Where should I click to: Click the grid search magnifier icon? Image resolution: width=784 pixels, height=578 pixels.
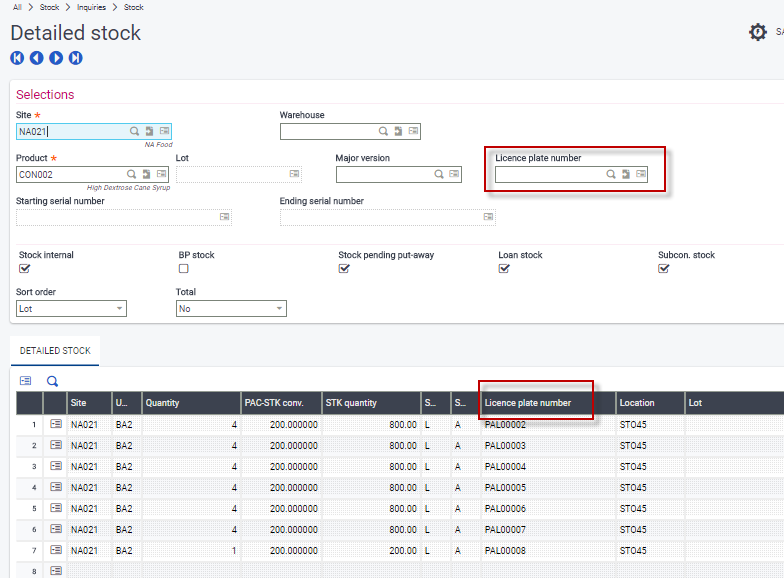coord(52,382)
